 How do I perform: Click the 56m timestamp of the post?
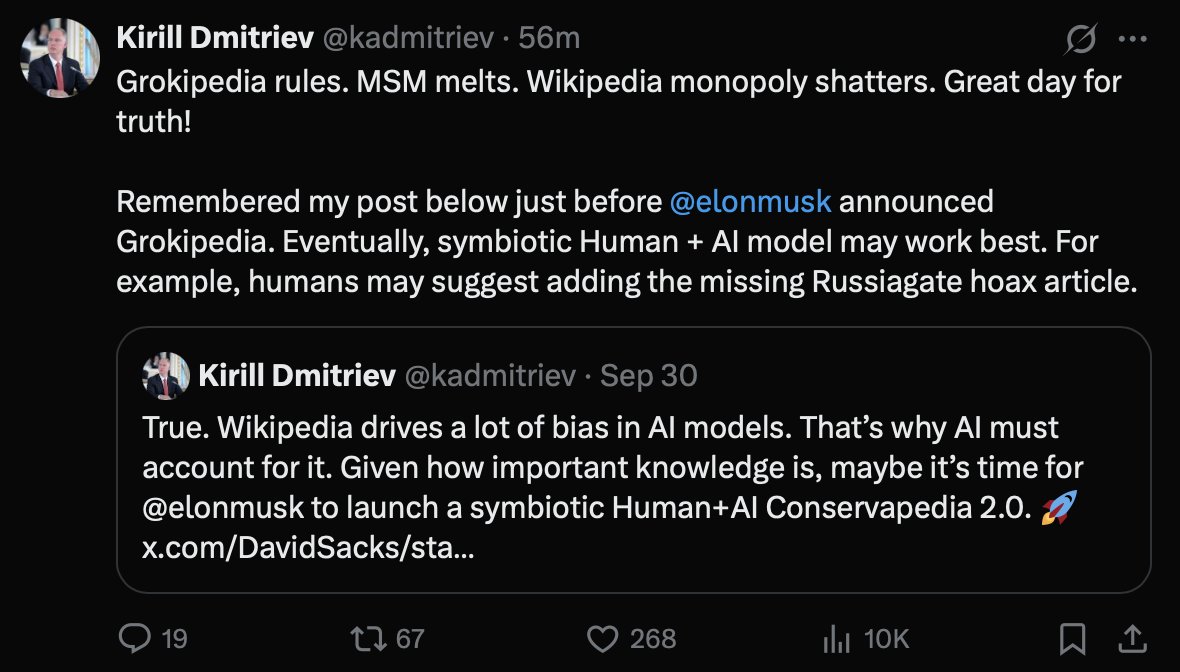[549, 38]
